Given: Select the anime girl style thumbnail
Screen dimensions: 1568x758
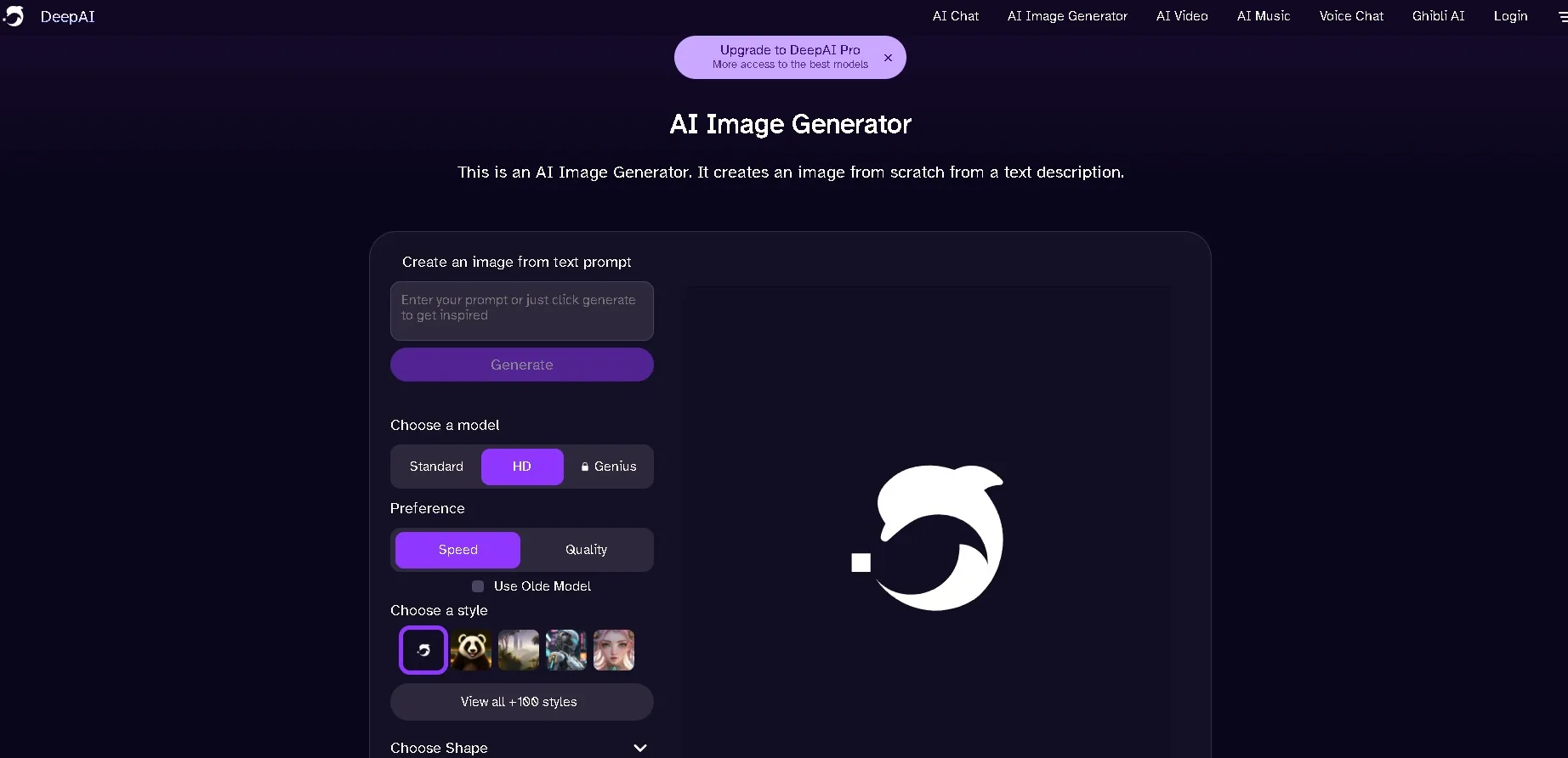Looking at the screenshot, I should click(x=614, y=650).
